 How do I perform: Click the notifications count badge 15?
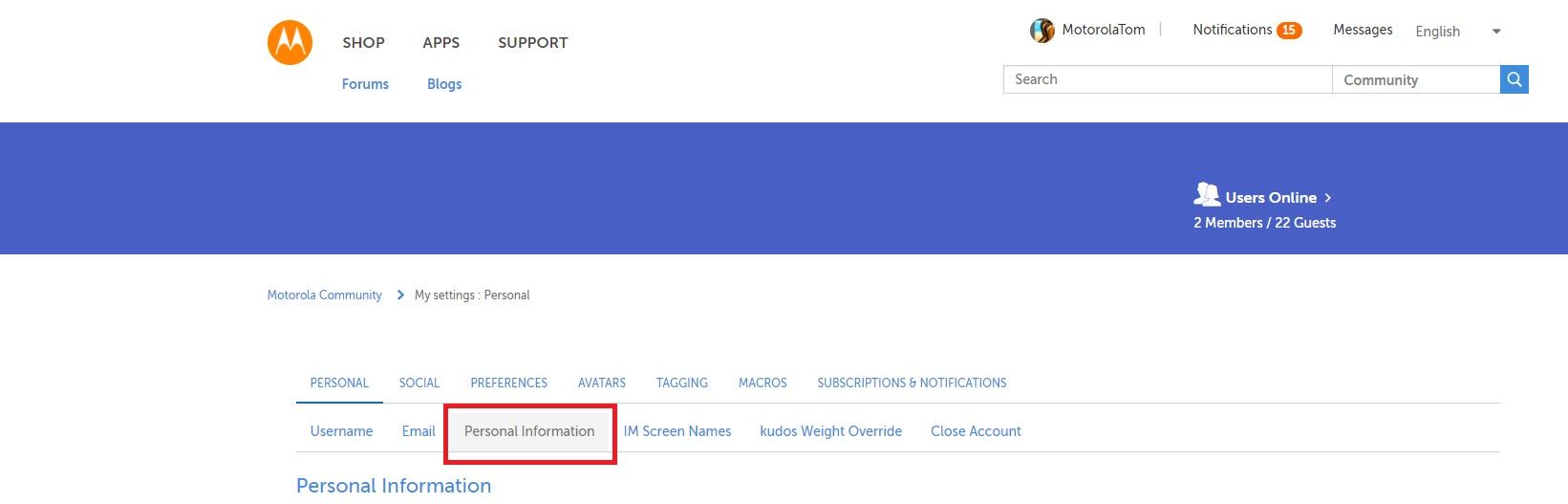[x=1289, y=31]
